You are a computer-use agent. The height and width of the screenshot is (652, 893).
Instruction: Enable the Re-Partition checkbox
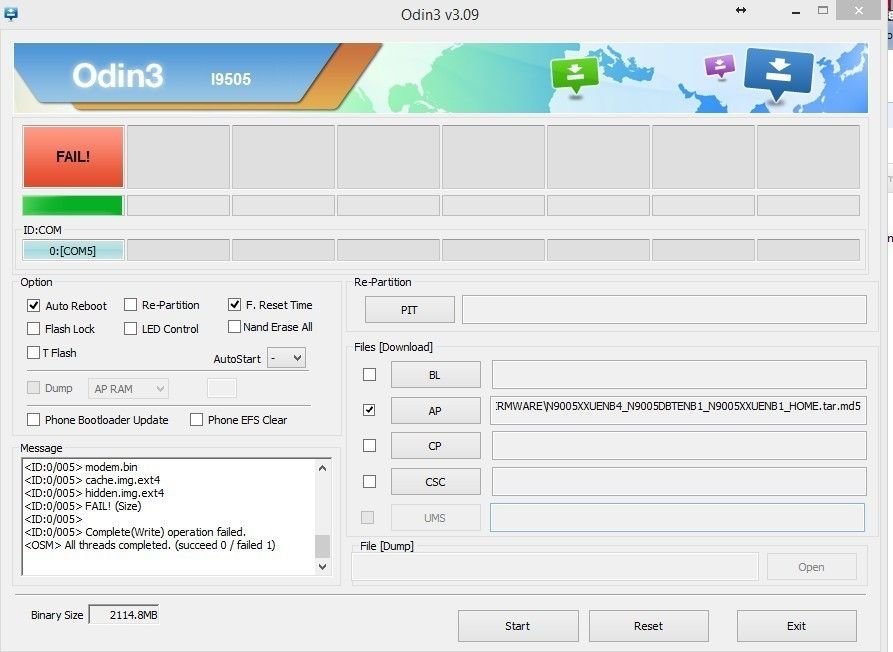click(x=130, y=305)
